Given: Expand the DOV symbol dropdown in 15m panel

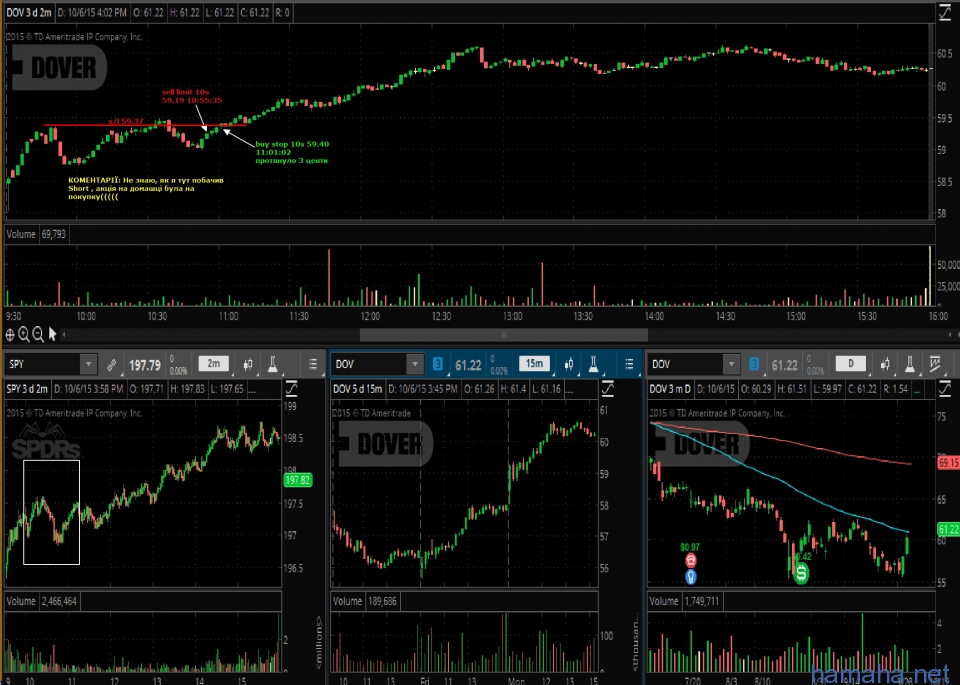Looking at the screenshot, I should click(415, 364).
